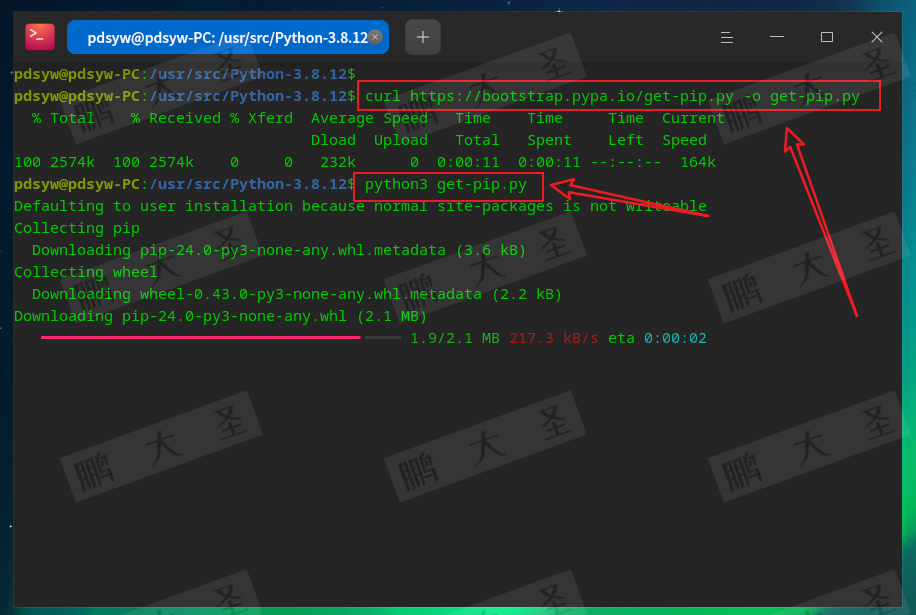Open a new tab with the plus icon
The height and width of the screenshot is (615, 916).
(x=421, y=36)
